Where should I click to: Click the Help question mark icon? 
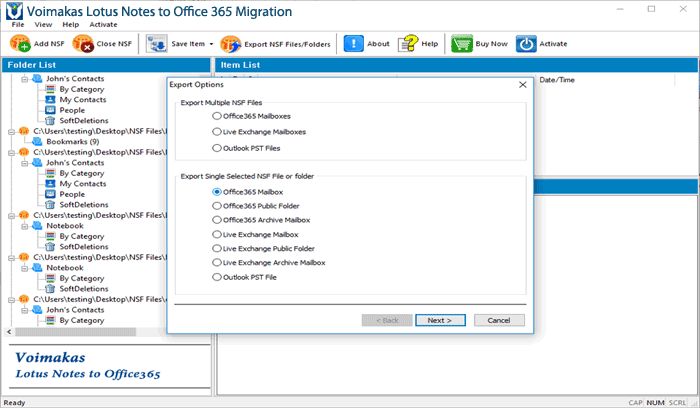pyautogui.click(x=408, y=44)
